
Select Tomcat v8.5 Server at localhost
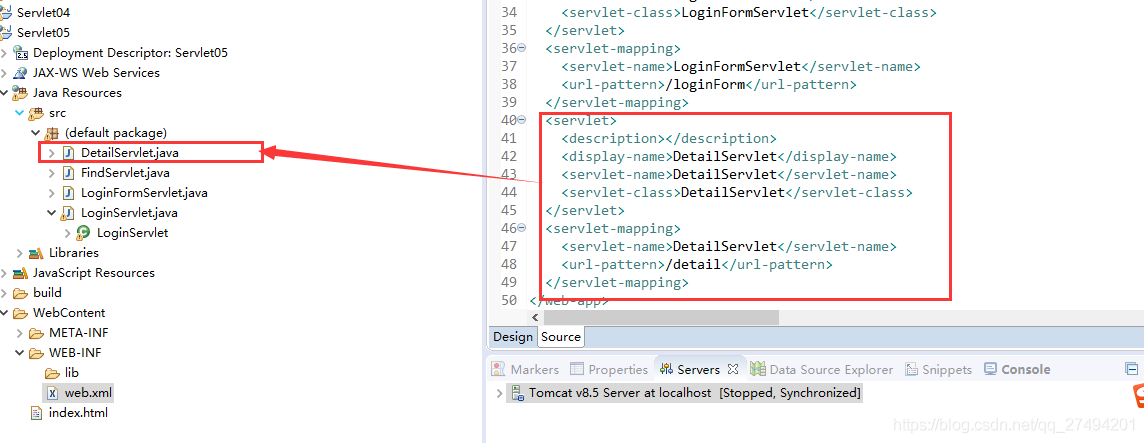[x=695, y=393]
